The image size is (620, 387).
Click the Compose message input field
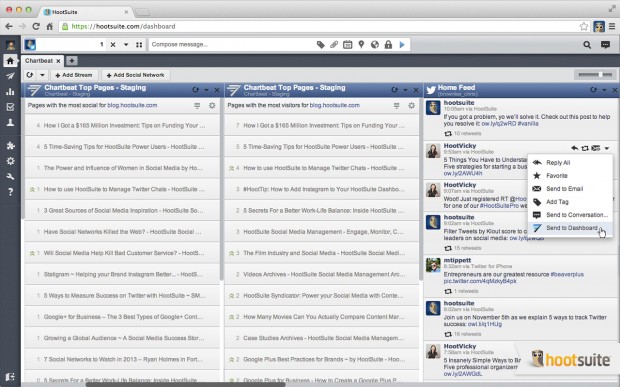(x=232, y=45)
